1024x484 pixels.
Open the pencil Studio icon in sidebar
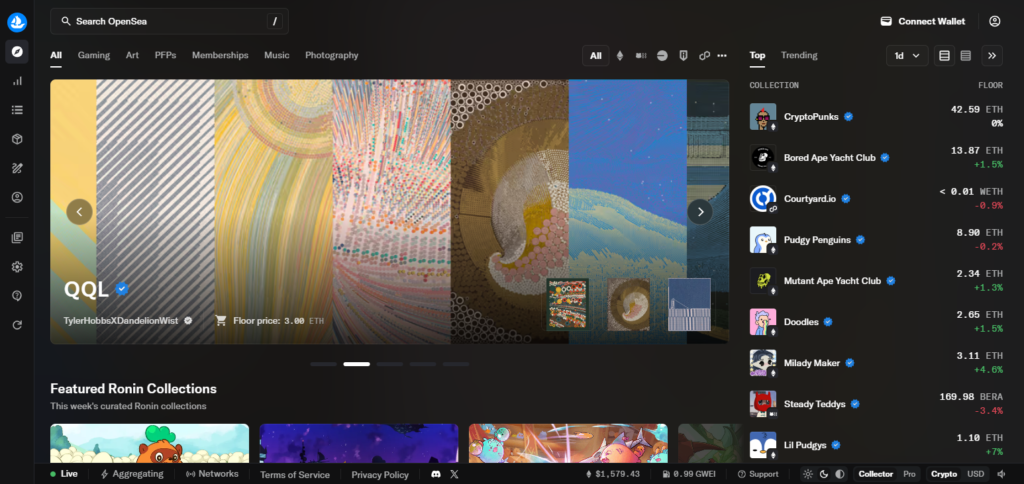(x=17, y=169)
